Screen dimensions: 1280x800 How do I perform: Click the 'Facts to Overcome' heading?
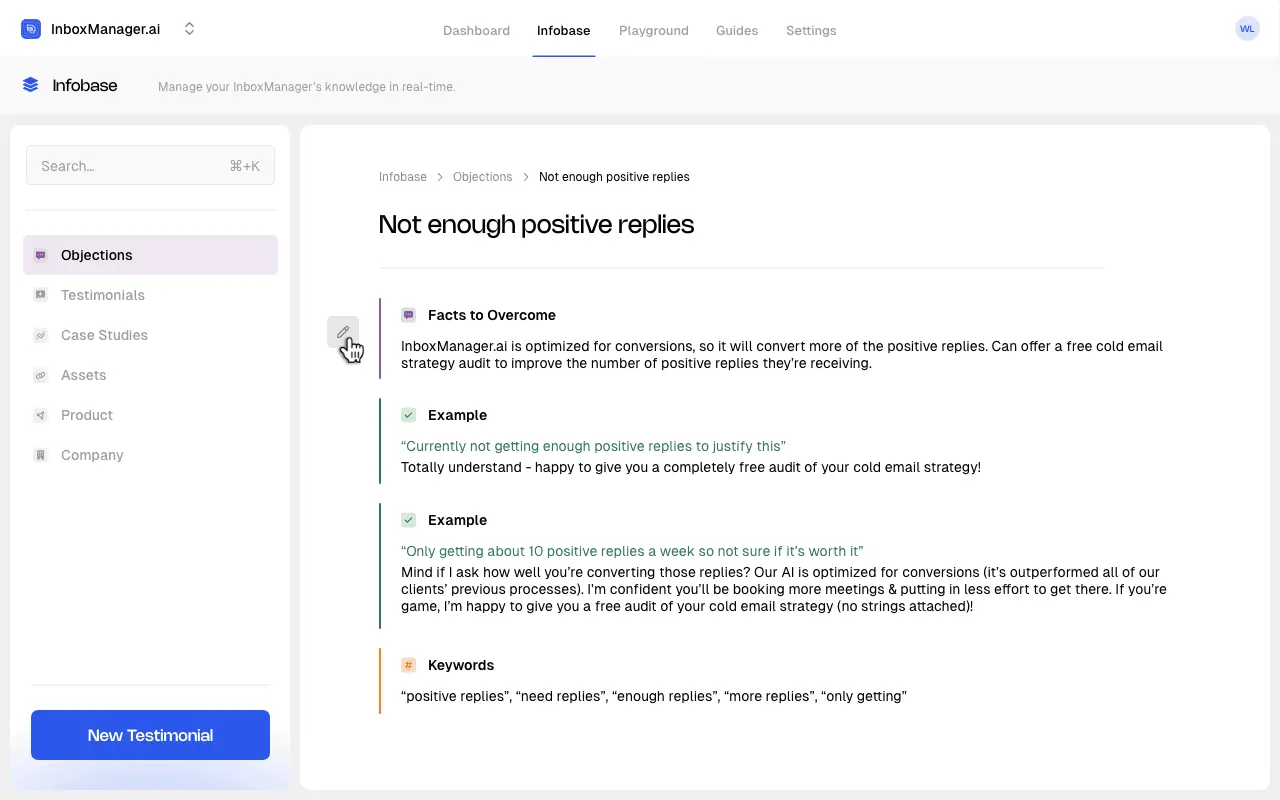(x=492, y=315)
